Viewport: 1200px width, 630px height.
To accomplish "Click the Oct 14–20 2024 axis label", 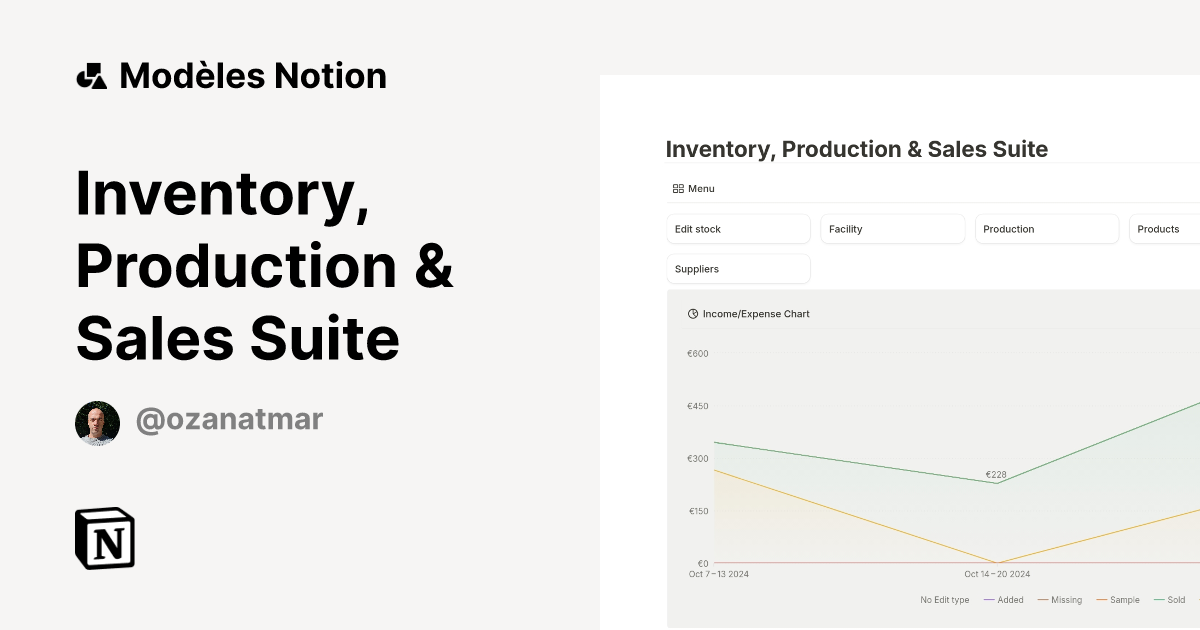I will (996, 573).
